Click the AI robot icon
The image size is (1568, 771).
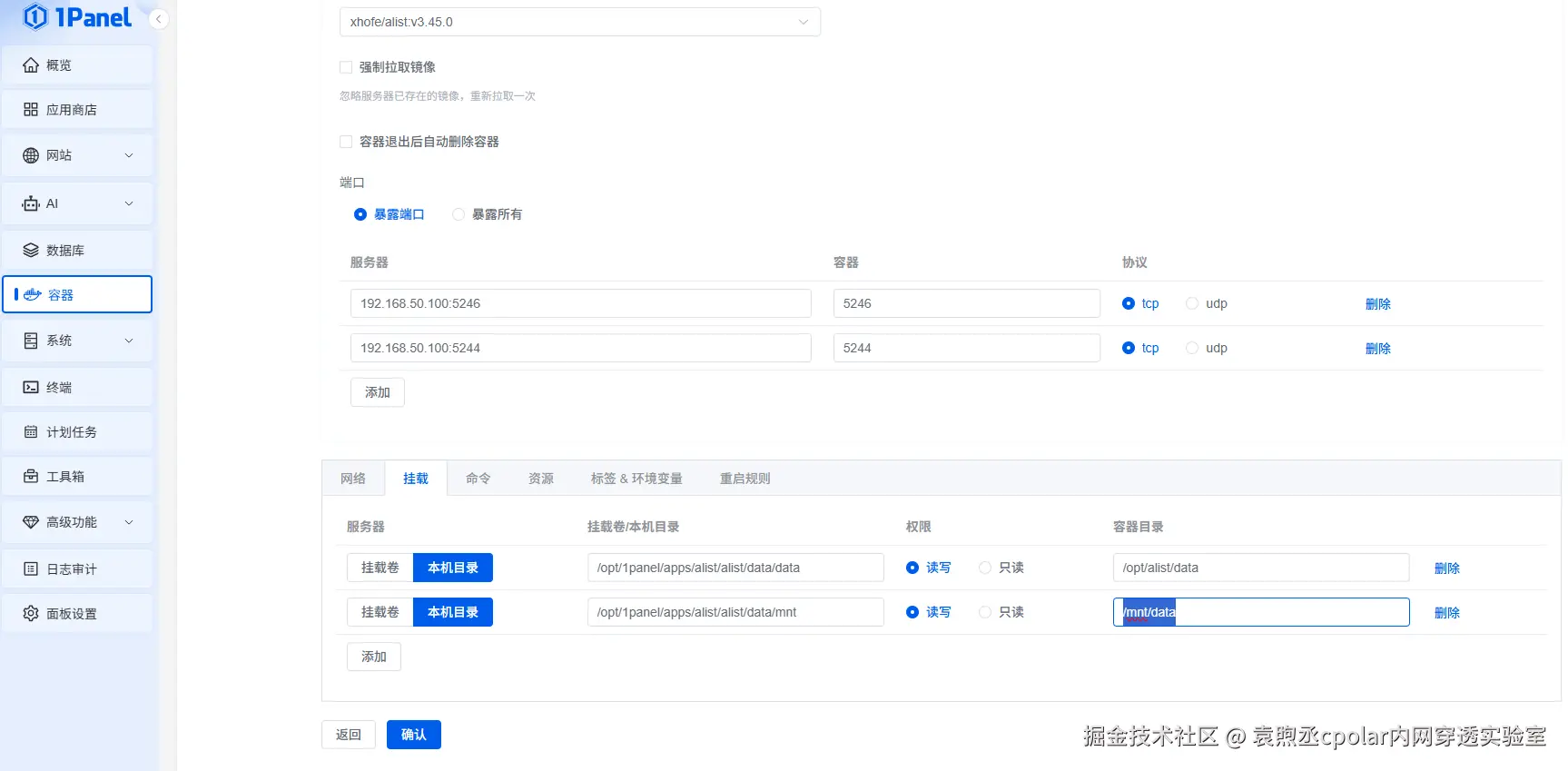coord(31,203)
